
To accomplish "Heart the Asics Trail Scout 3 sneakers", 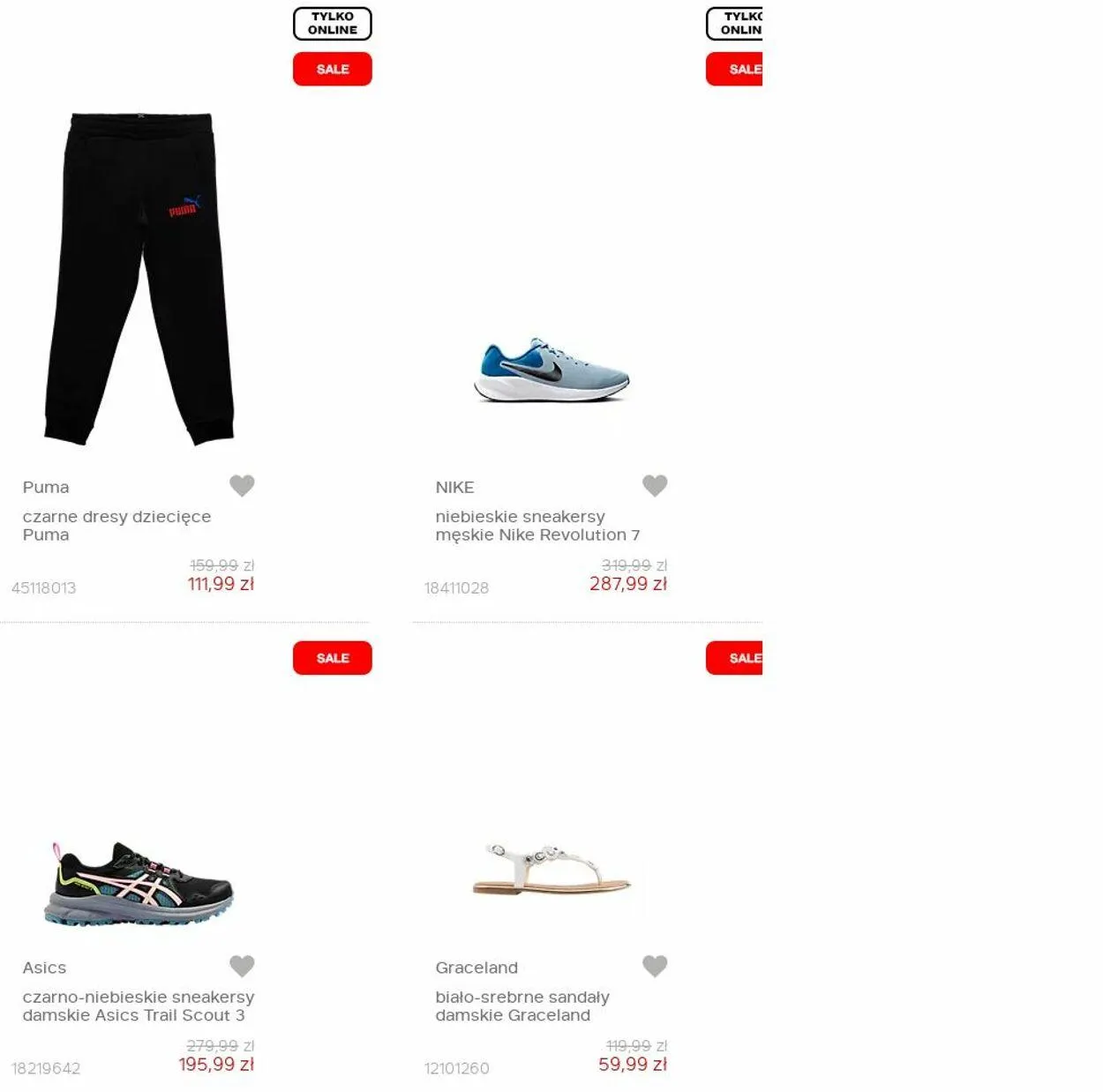I will (242, 966).
